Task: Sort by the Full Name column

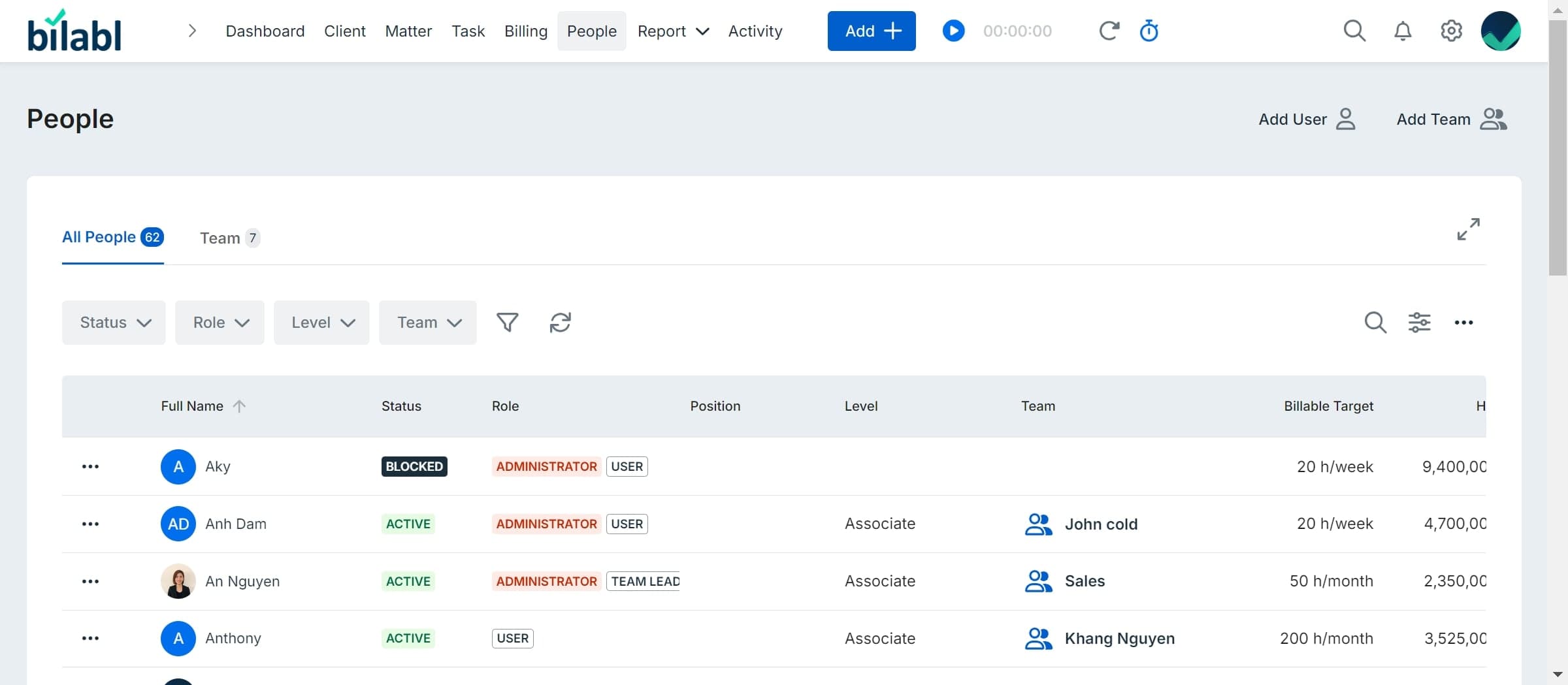Action: pos(203,406)
